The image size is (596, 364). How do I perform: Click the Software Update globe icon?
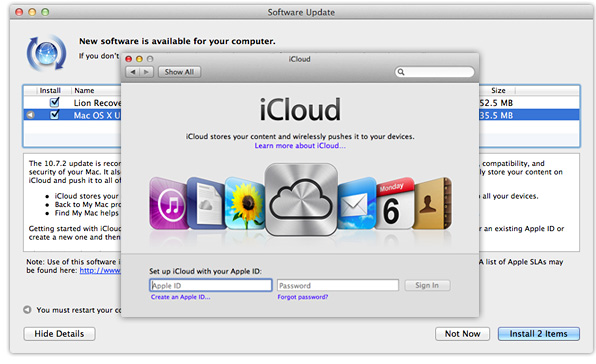[46, 53]
